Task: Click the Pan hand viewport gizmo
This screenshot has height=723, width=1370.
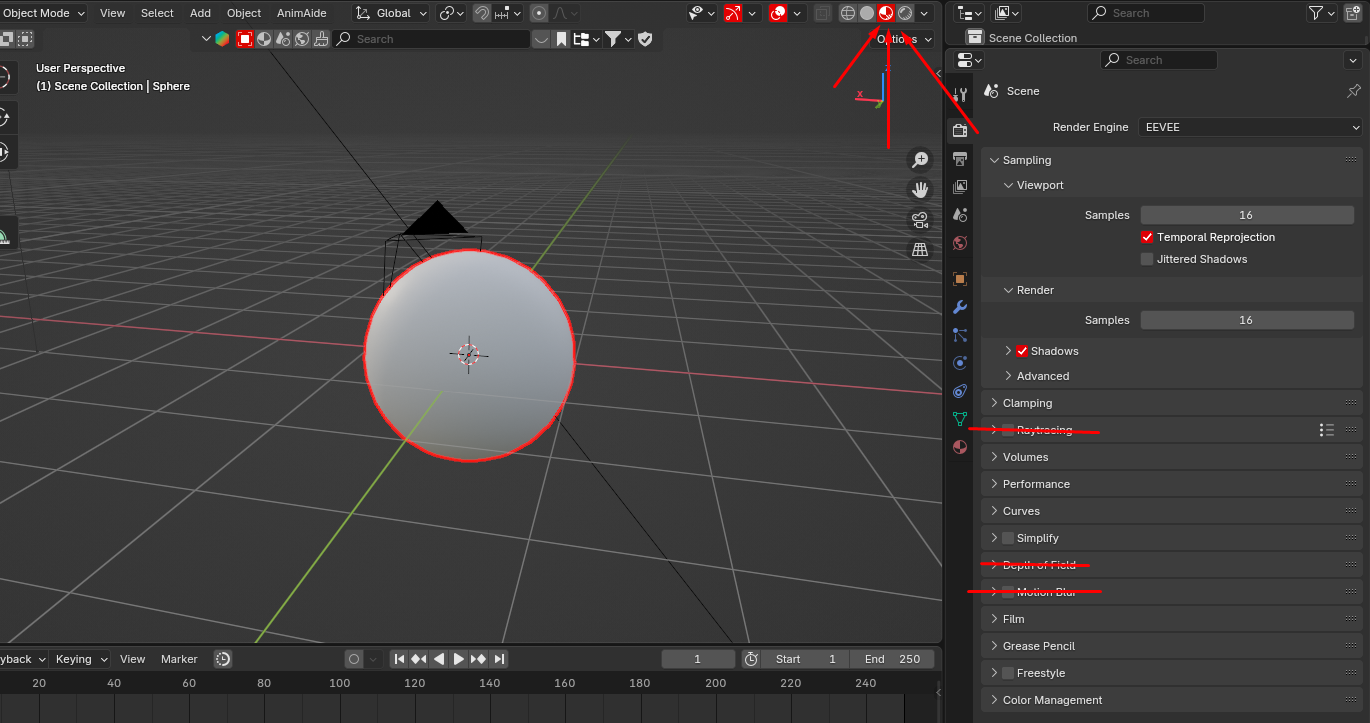Action: pos(919,189)
